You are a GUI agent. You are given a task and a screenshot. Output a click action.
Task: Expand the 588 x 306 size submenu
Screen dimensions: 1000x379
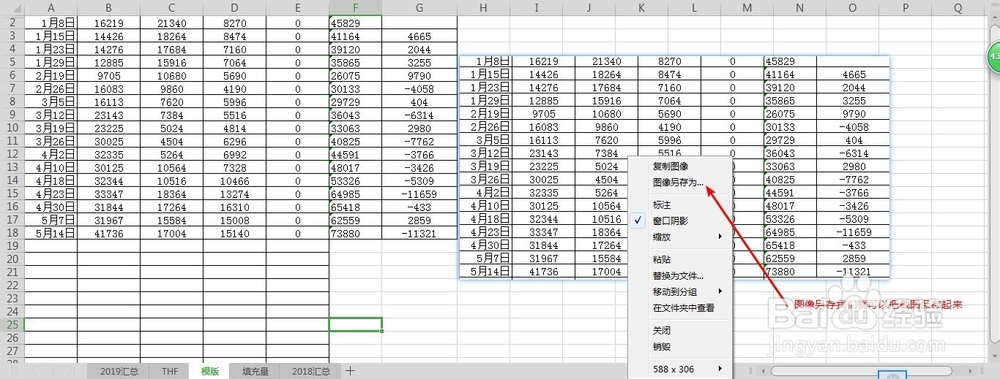tap(680, 369)
